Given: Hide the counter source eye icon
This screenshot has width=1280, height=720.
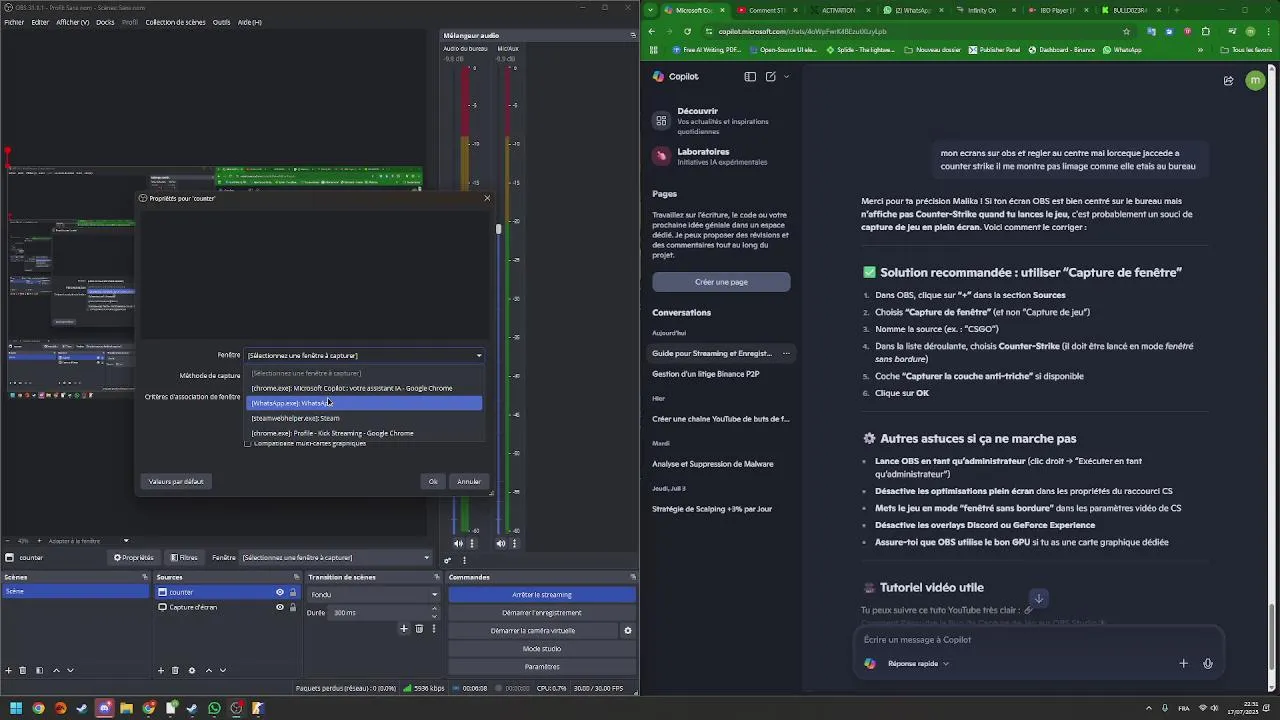Looking at the screenshot, I should pyautogui.click(x=280, y=592).
